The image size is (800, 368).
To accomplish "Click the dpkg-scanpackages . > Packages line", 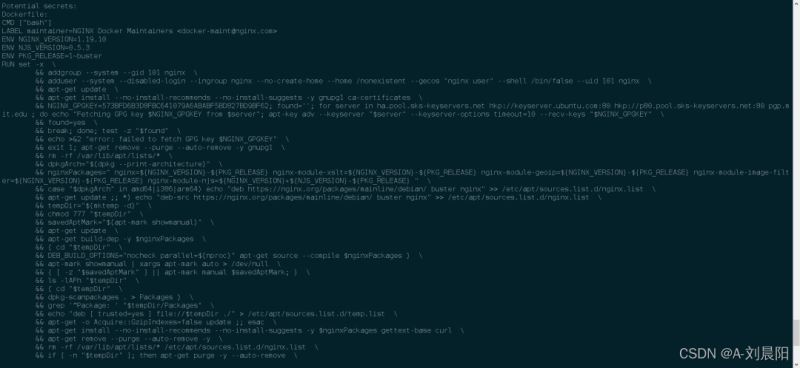I will click(x=114, y=297).
